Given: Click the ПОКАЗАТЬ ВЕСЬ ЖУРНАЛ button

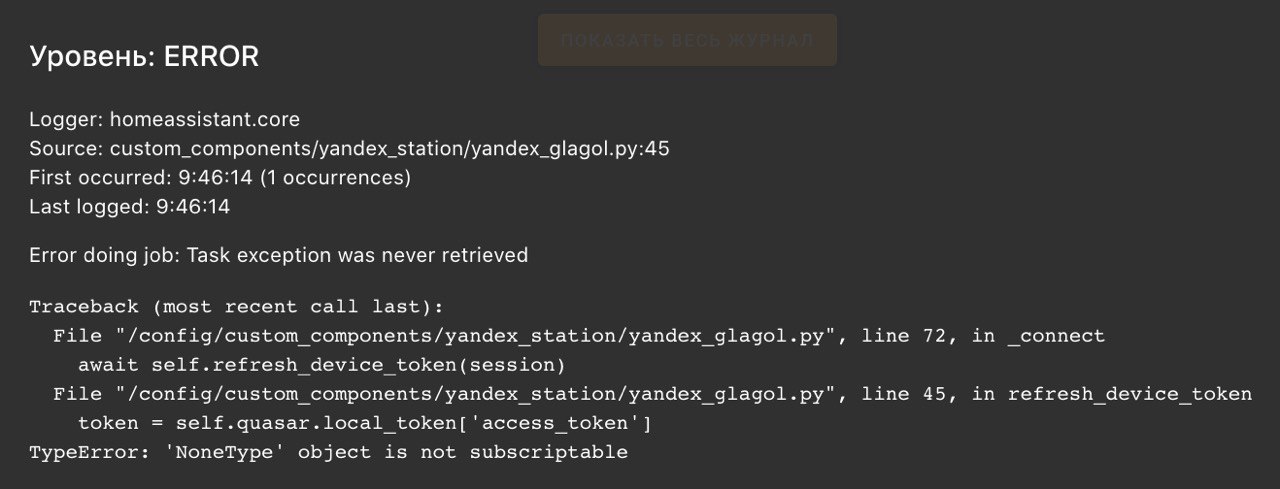Looking at the screenshot, I should (687, 40).
